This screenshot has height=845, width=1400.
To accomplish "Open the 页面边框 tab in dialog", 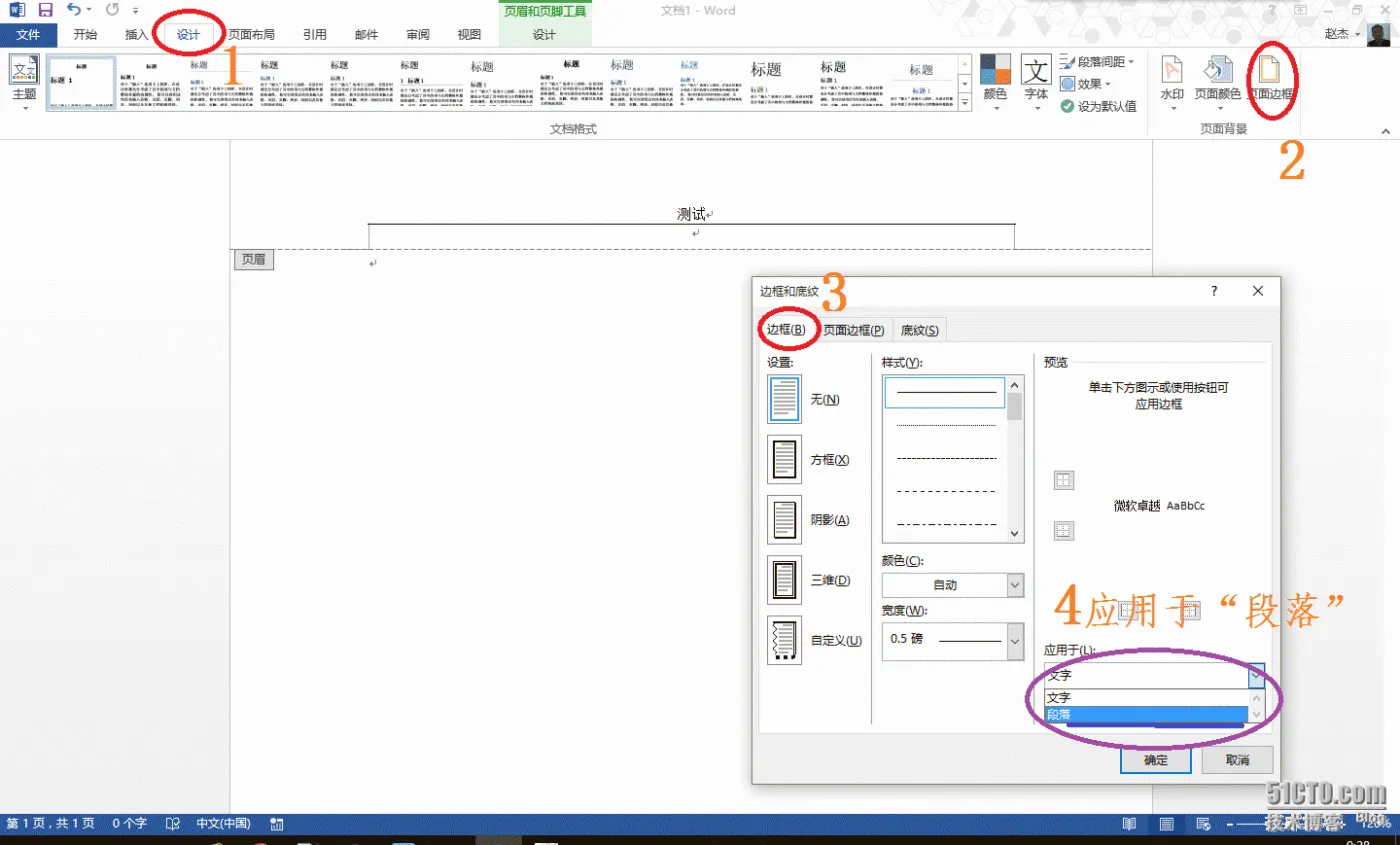I will (x=853, y=330).
